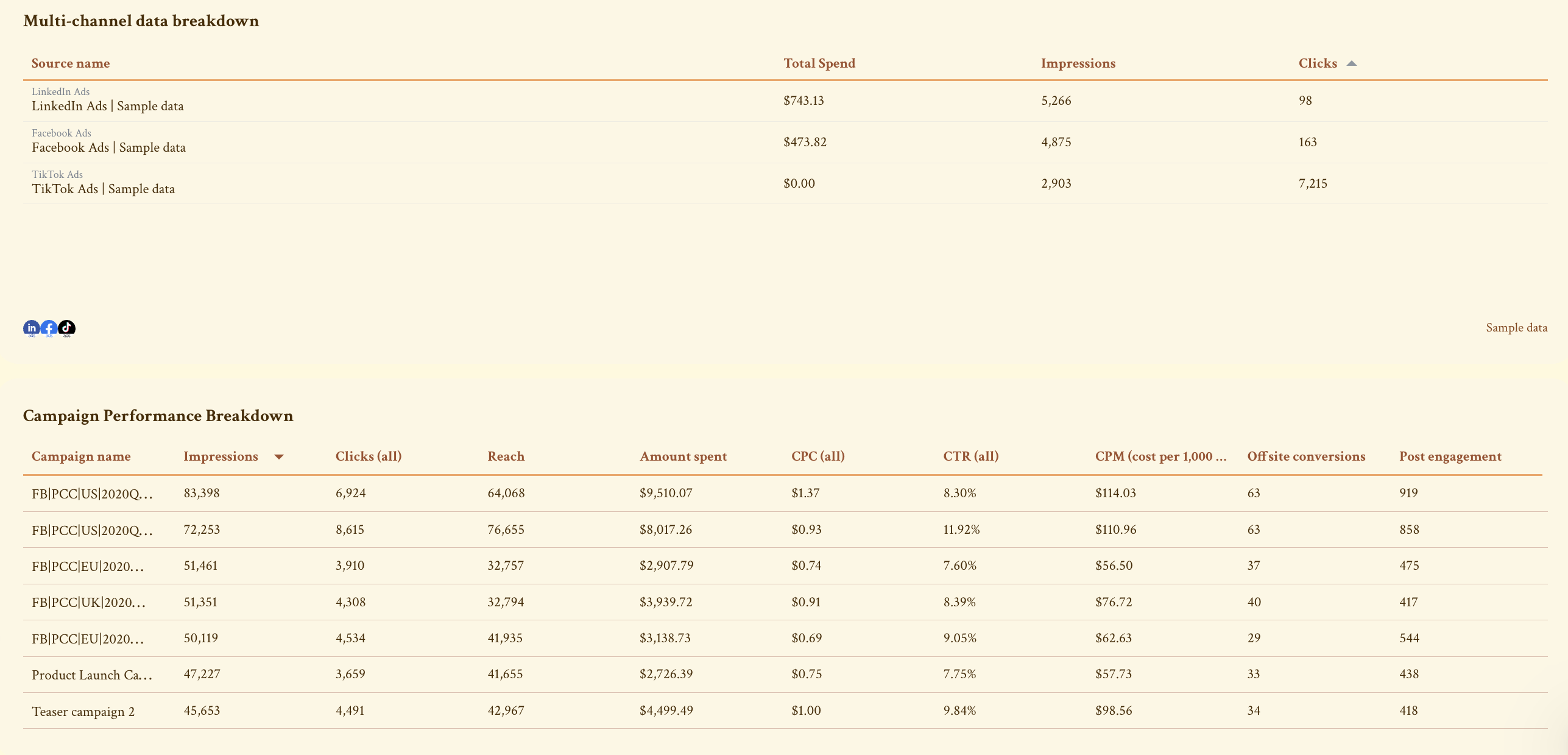Open the Sample data link

pyautogui.click(x=1516, y=328)
